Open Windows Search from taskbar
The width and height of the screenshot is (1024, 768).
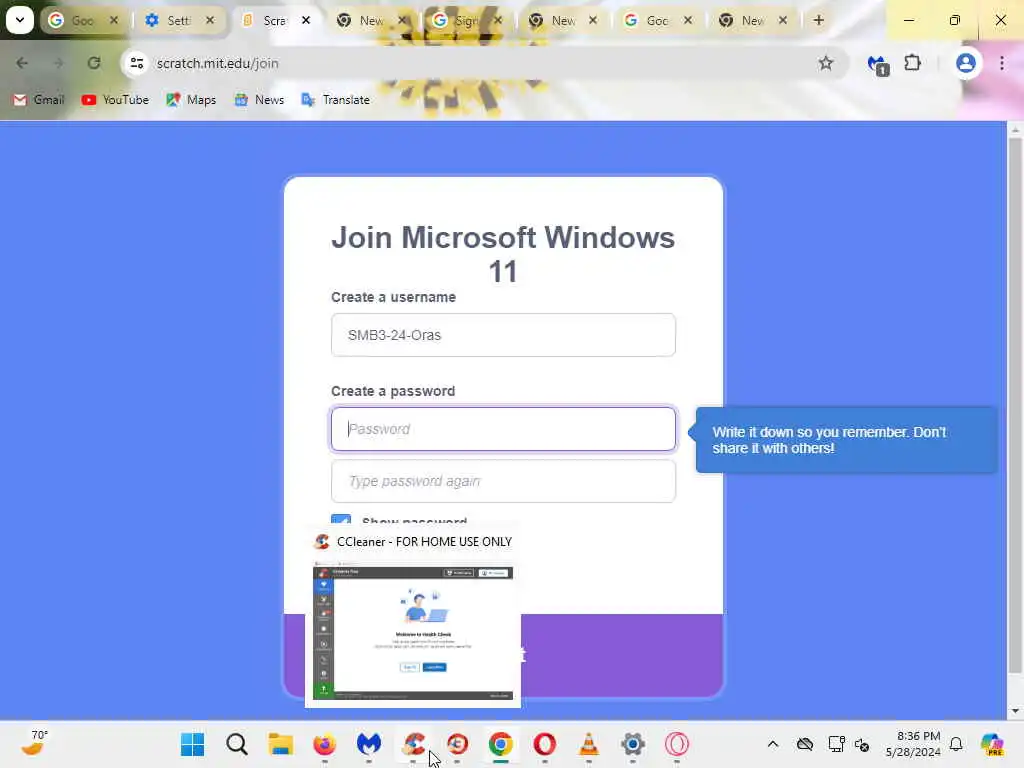point(236,744)
